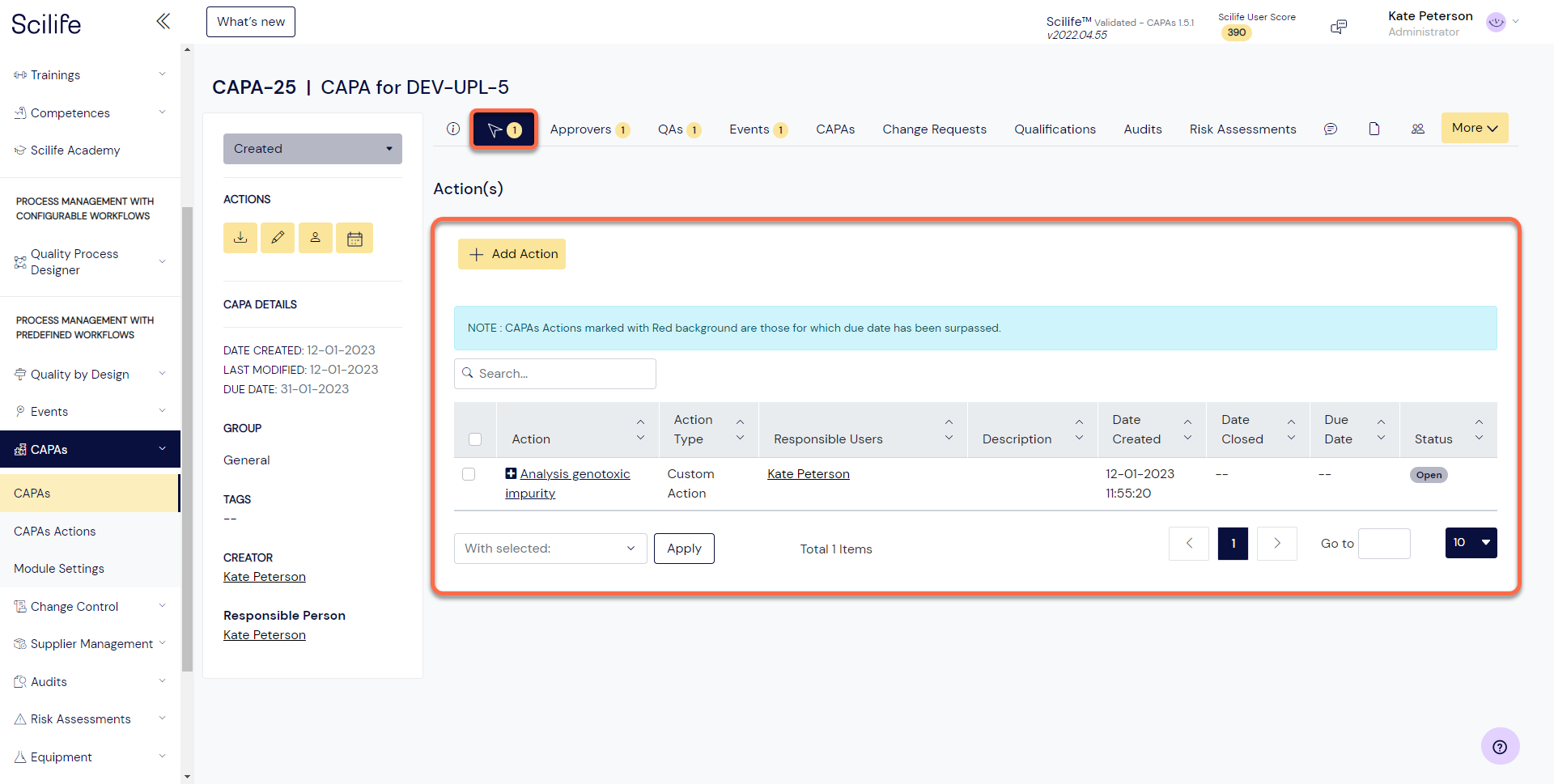Open the help question mark button
1554x784 pixels.
[1500, 746]
